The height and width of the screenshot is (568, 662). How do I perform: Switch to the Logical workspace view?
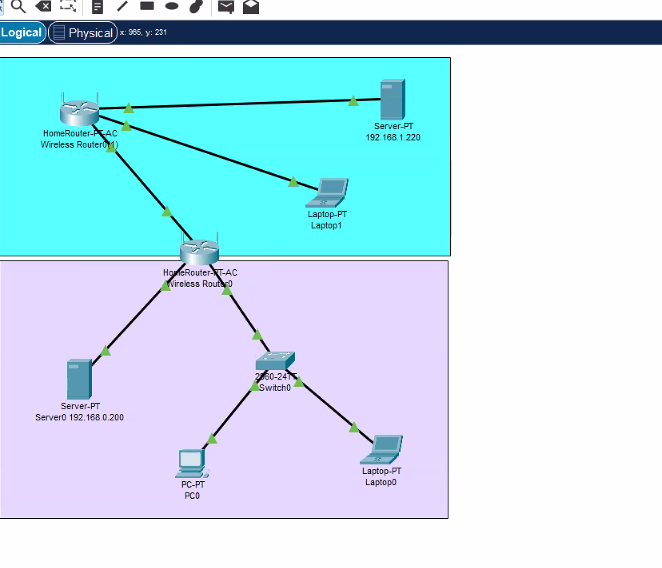tap(22, 33)
